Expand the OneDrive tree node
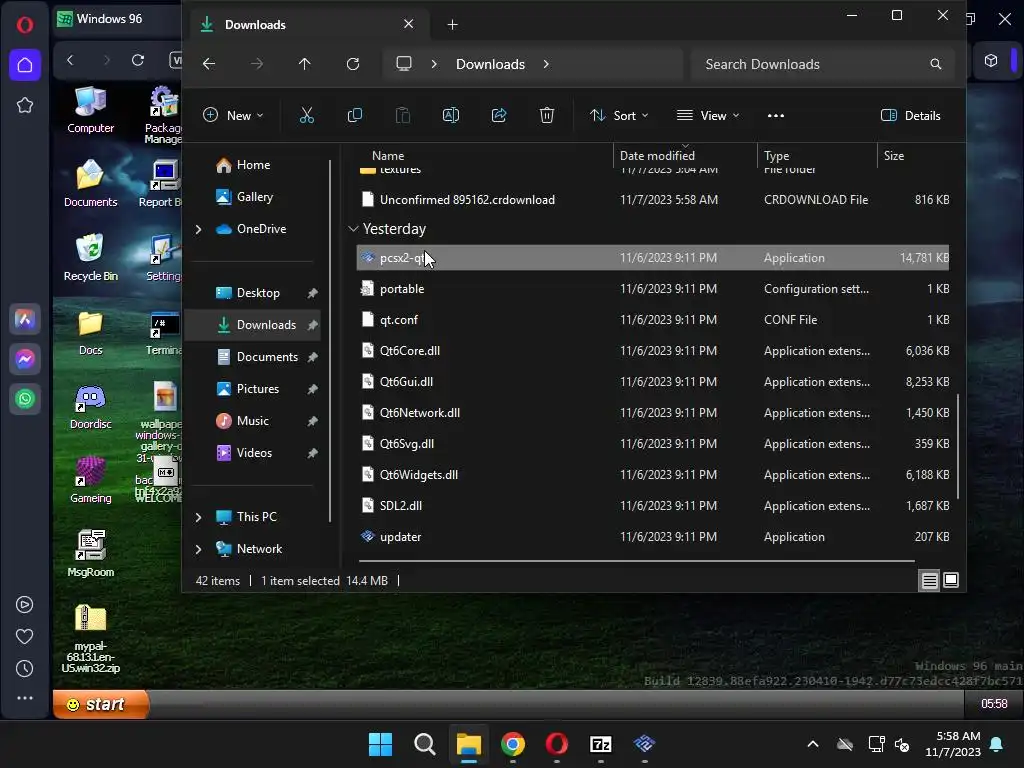 coord(199,229)
